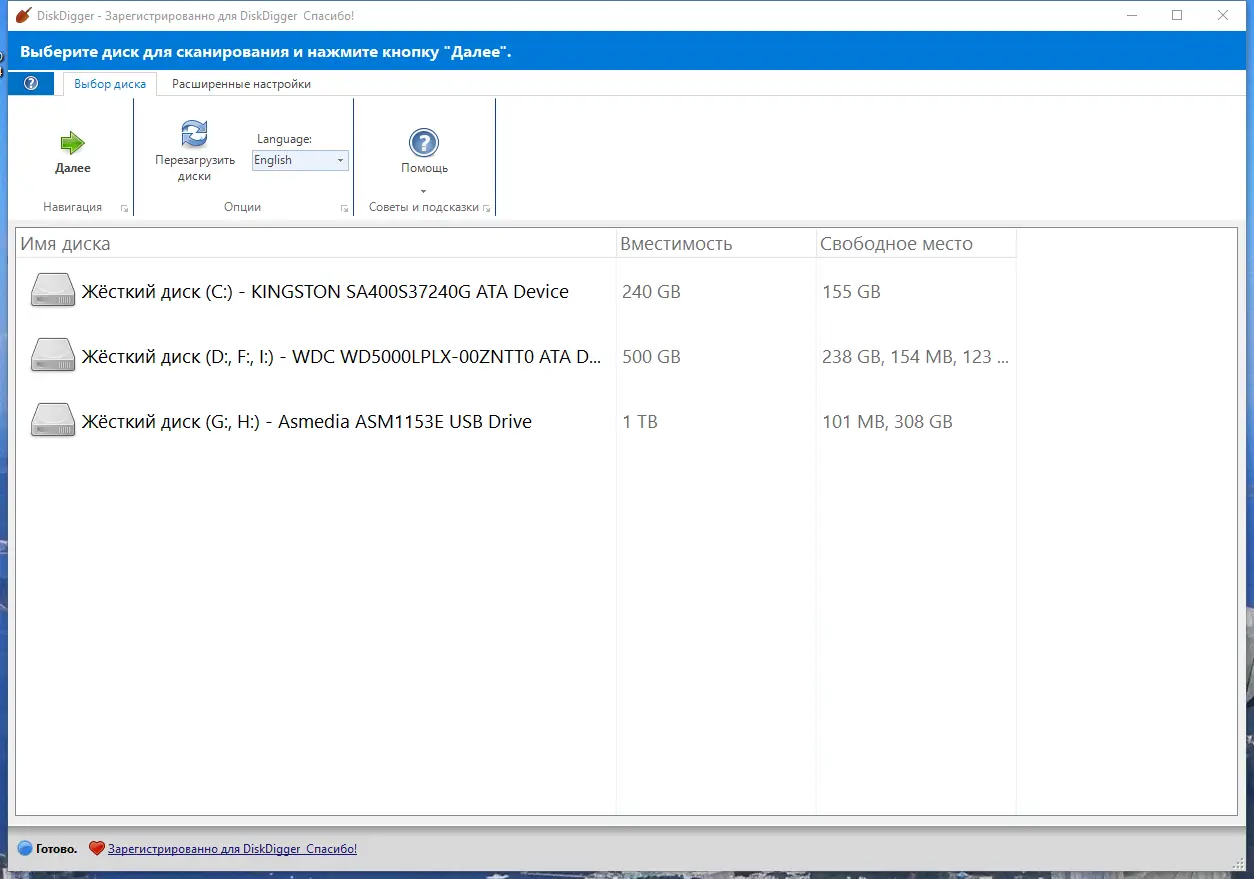Click the Перезагрузить диски refresh icon
1254x879 pixels.
pos(194,134)
